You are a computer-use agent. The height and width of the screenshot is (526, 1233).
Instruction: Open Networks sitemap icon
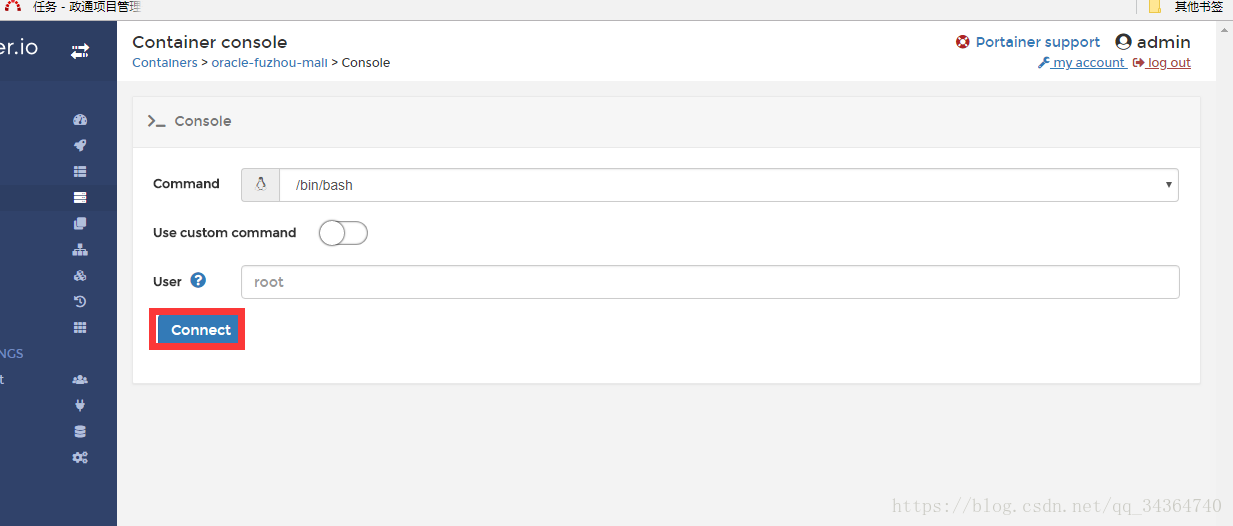click(80, 250)
